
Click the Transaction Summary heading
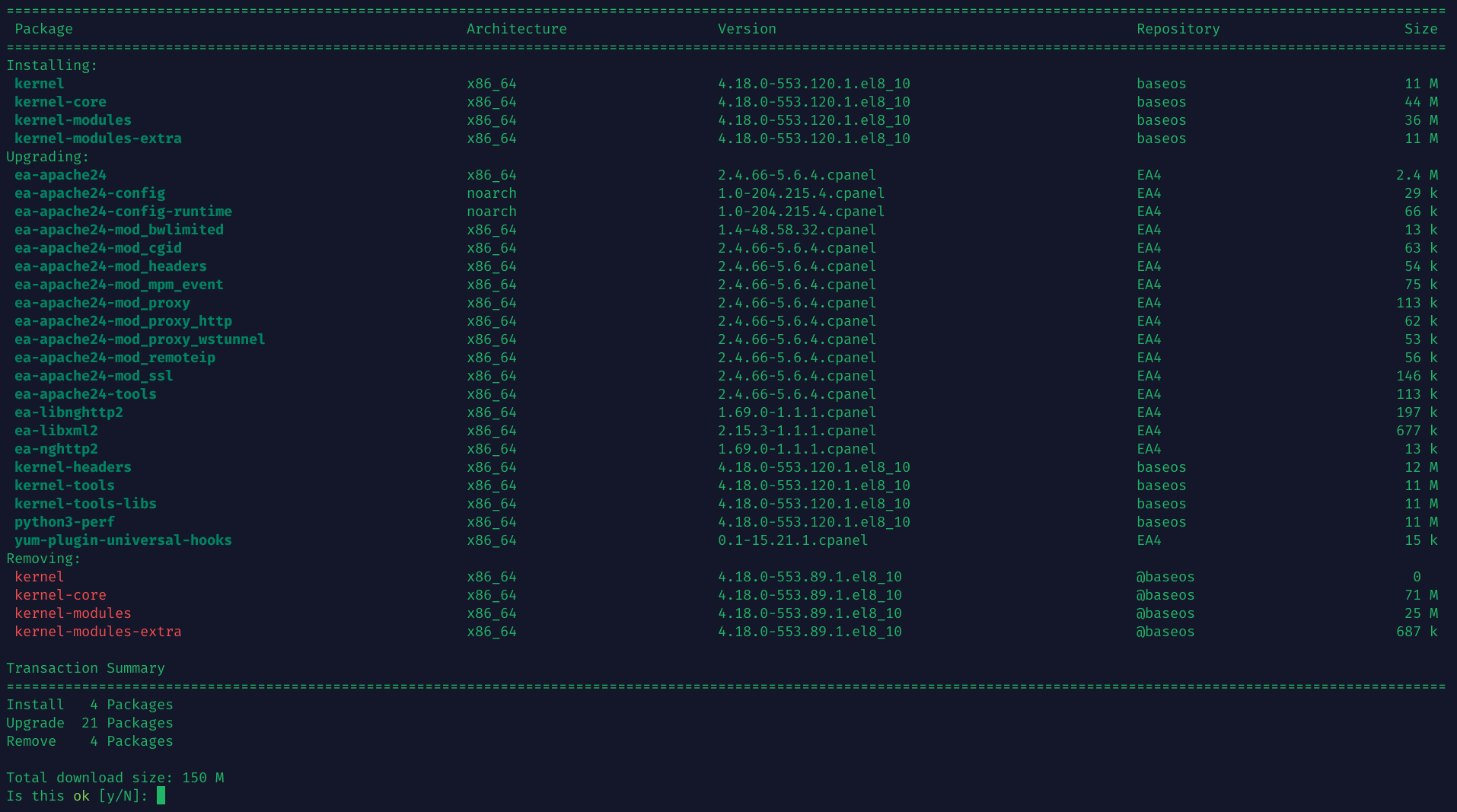pyautogui.click(x=85, y=668)
